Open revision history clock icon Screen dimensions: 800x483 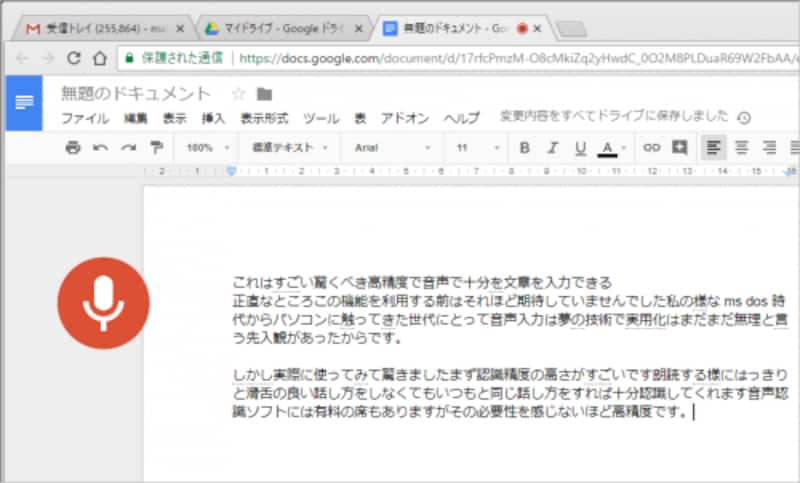click(x=744, y=118)
